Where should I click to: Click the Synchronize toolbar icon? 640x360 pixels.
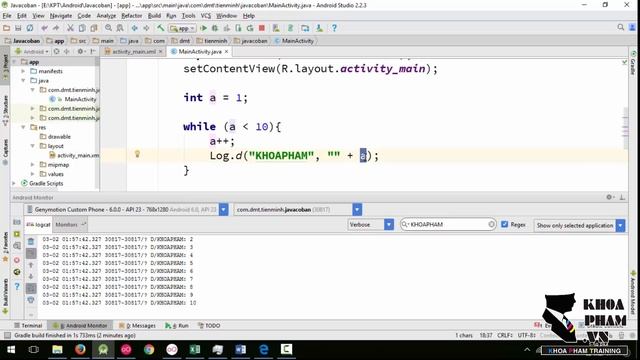[x=30, y=28]
